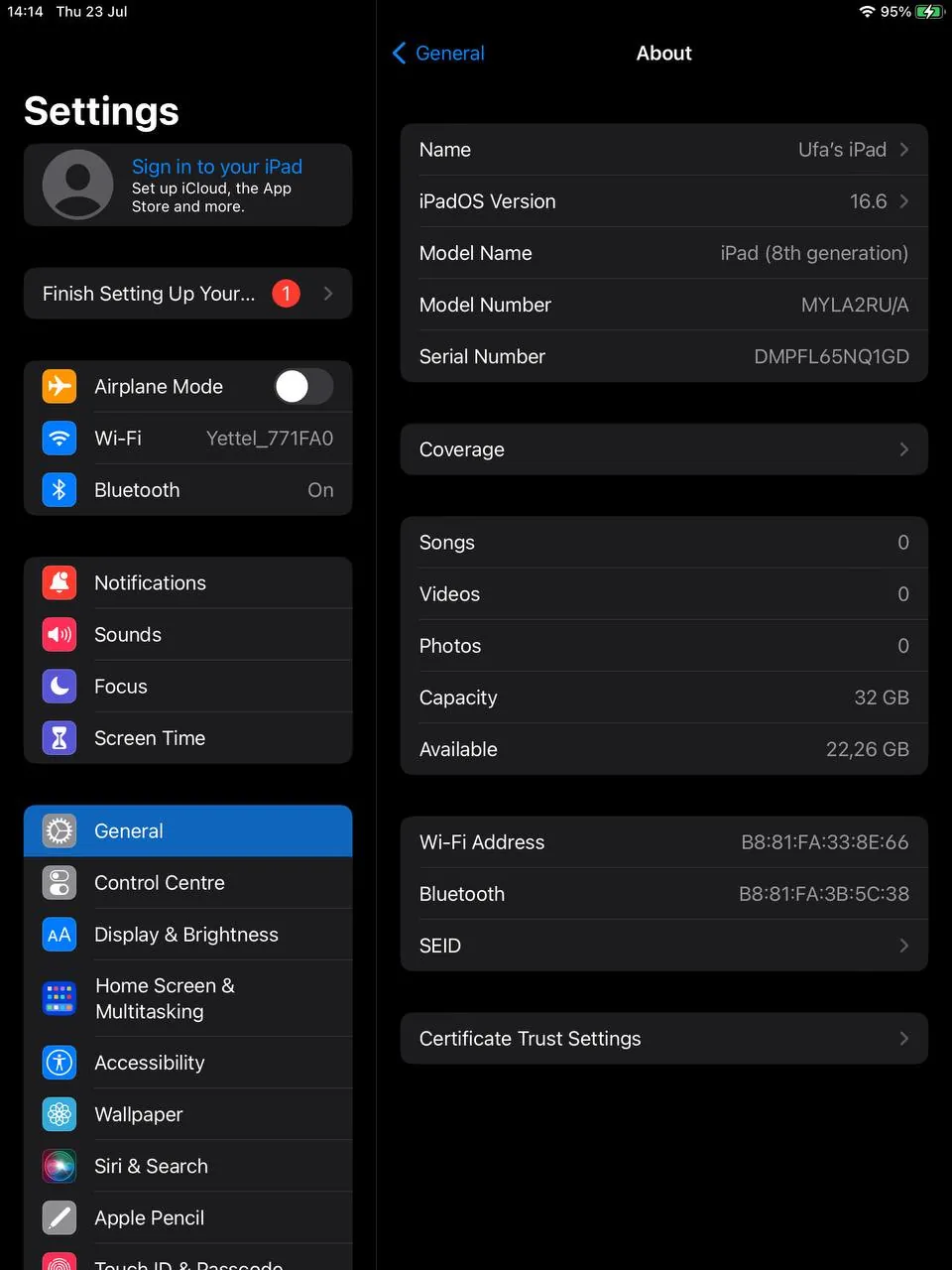Open Finish Setting Up chevron

[328, 294]
